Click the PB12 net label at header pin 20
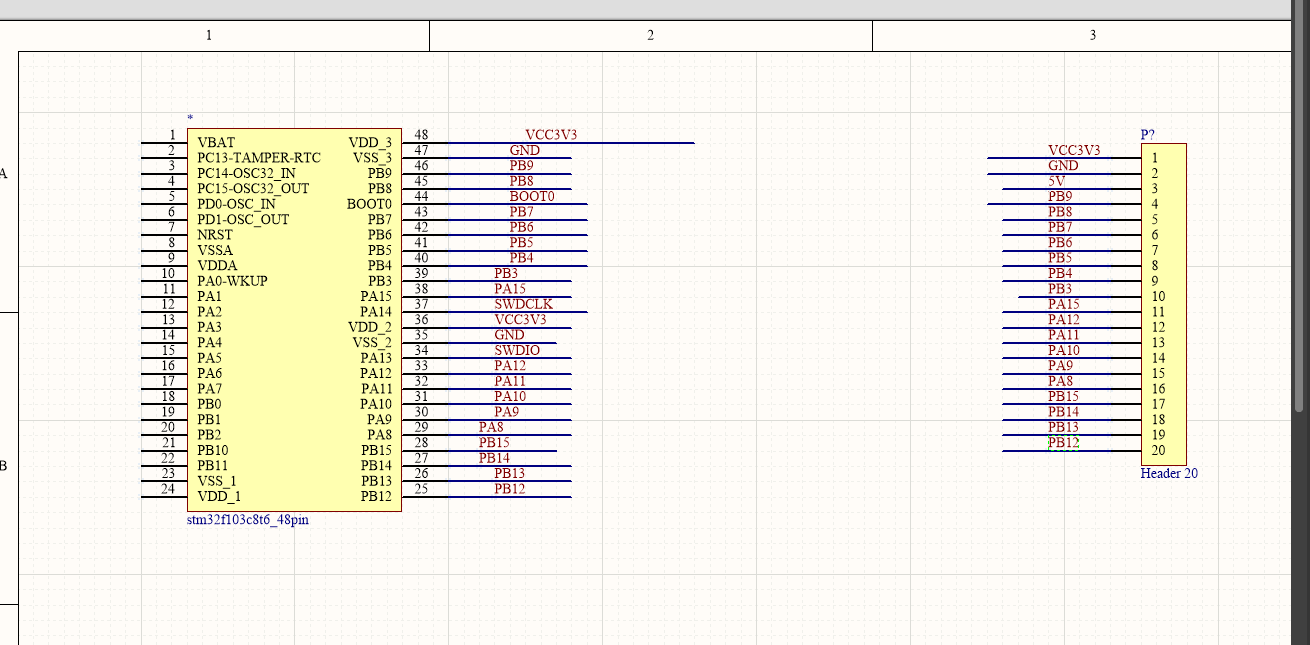The height and width of the screenshot is (645, 1310). coord(1064,443)
